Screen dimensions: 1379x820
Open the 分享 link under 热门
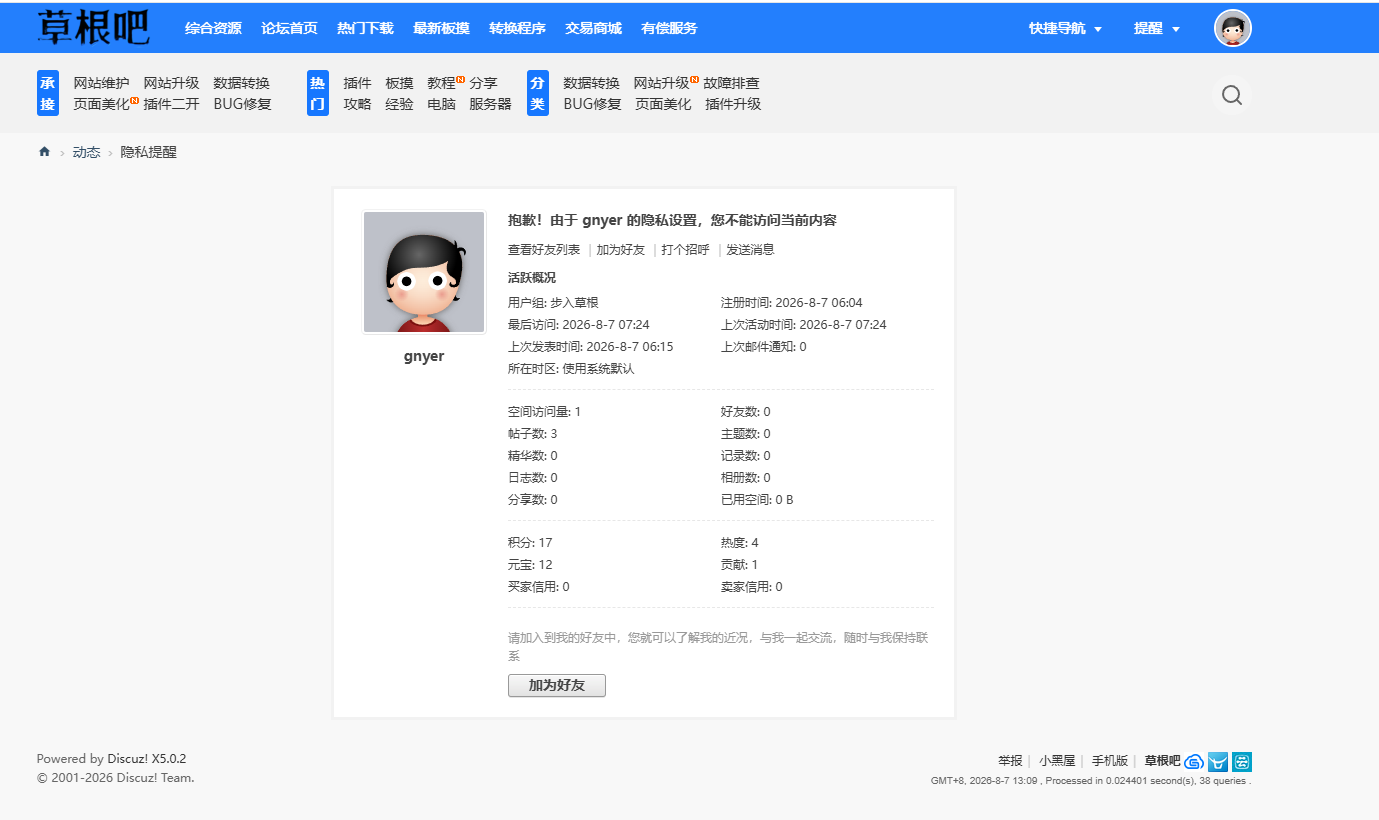click(483, 83)
